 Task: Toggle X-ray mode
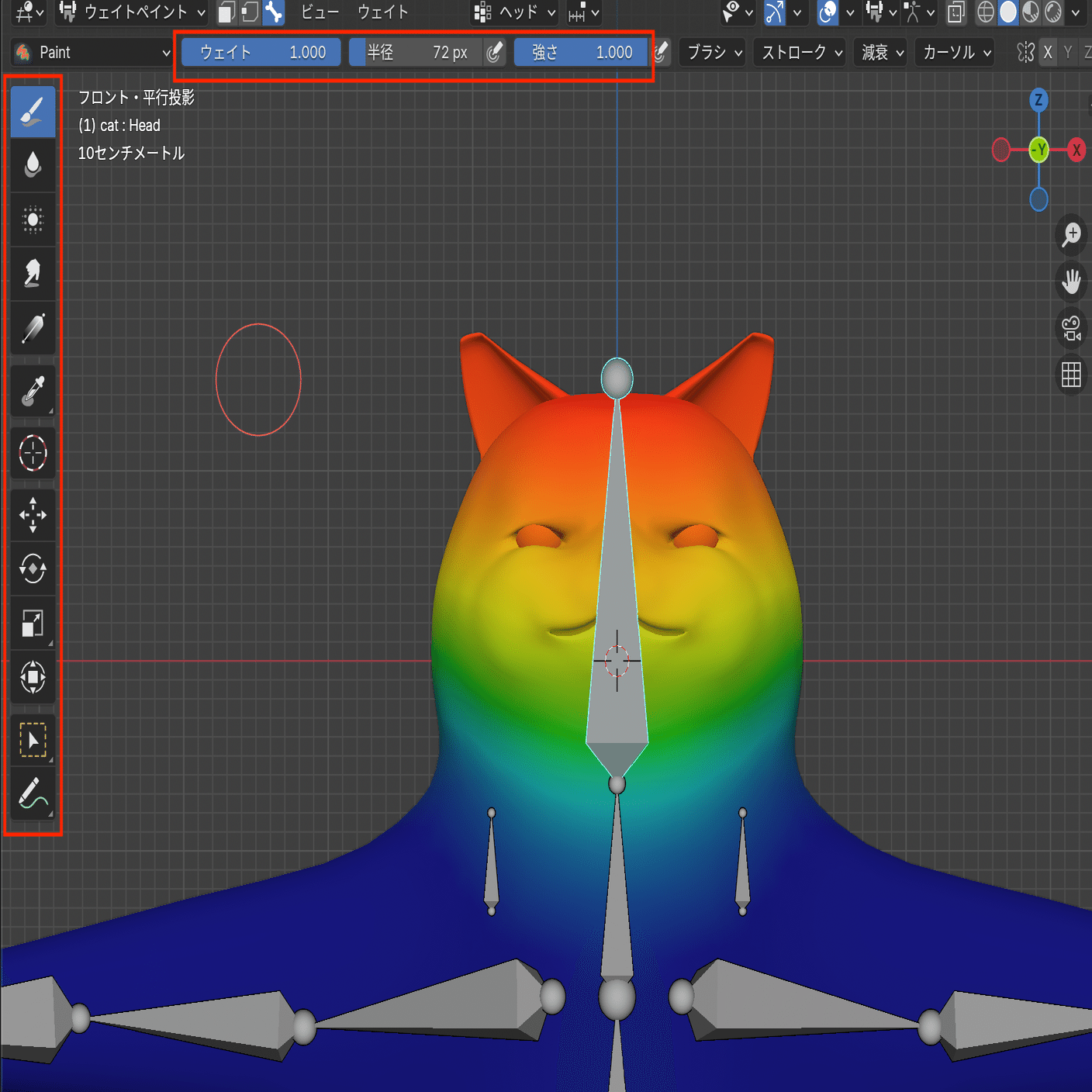pos(955,12)
